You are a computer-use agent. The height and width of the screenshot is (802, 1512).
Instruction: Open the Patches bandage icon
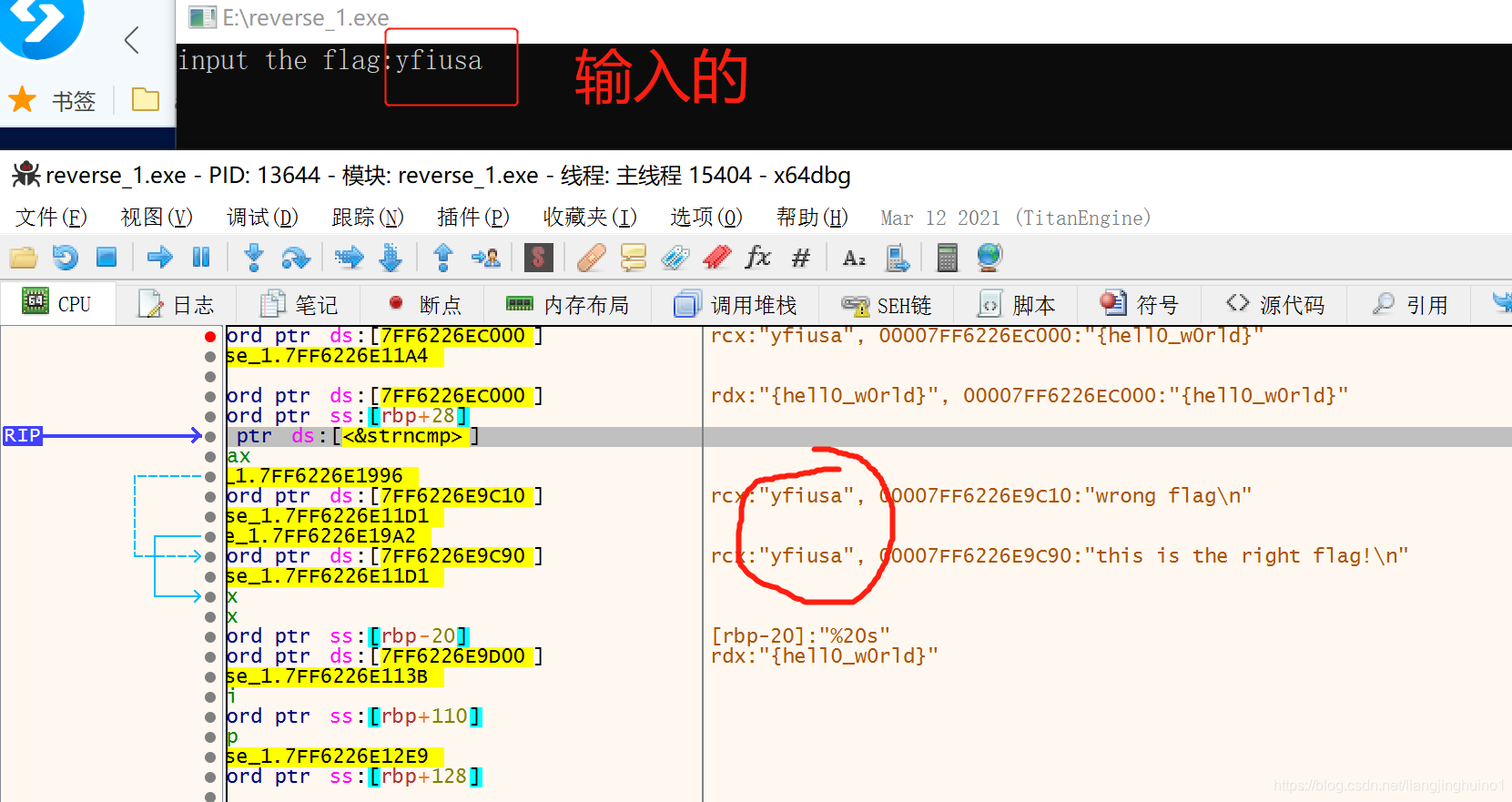click(x=591, y=258)
